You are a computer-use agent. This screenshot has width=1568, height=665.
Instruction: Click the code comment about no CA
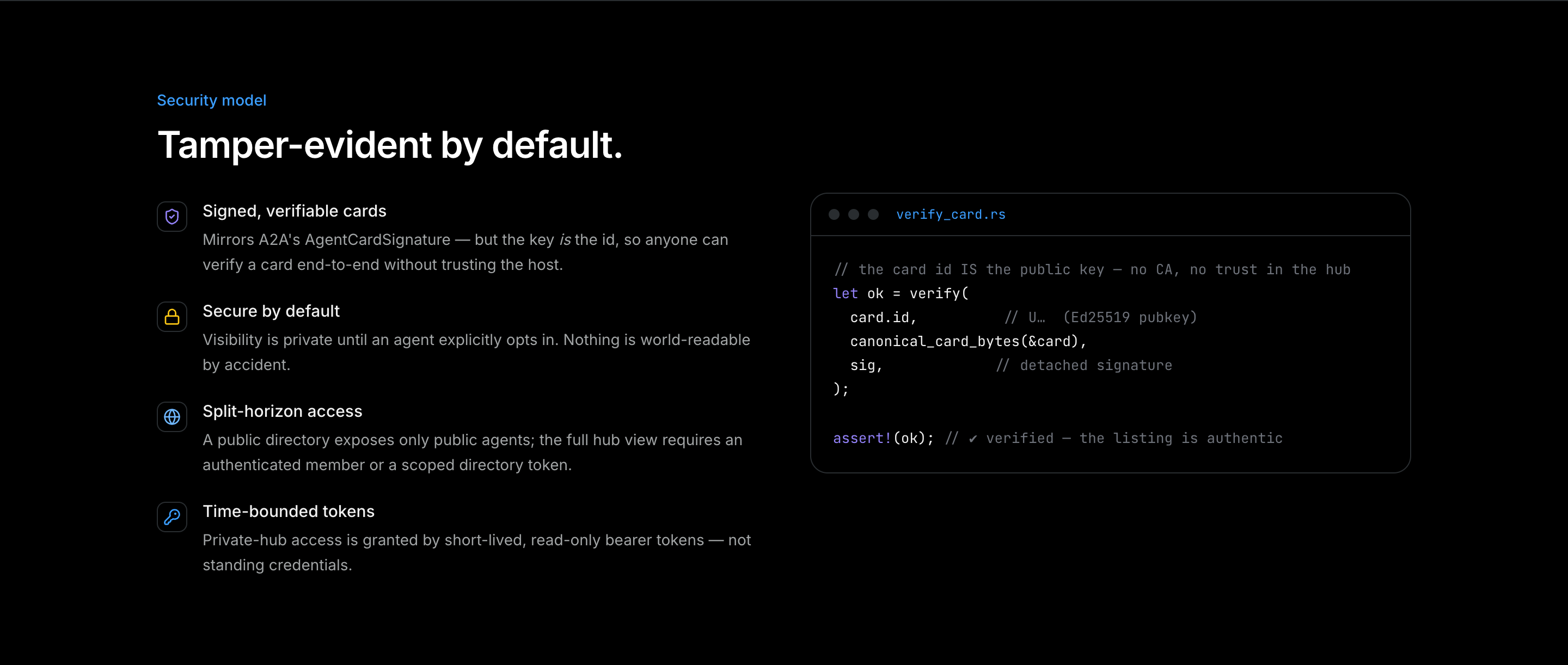click(x=1092, y=269)
